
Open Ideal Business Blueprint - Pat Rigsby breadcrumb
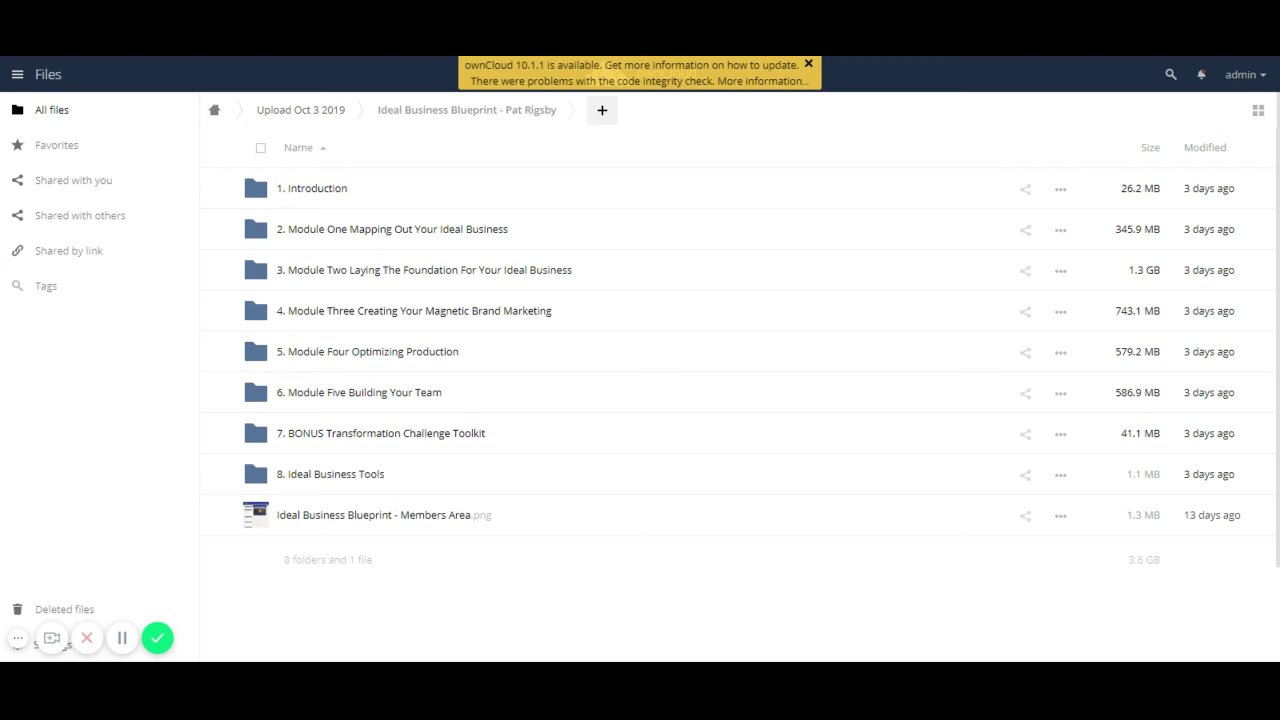point(467,110)
